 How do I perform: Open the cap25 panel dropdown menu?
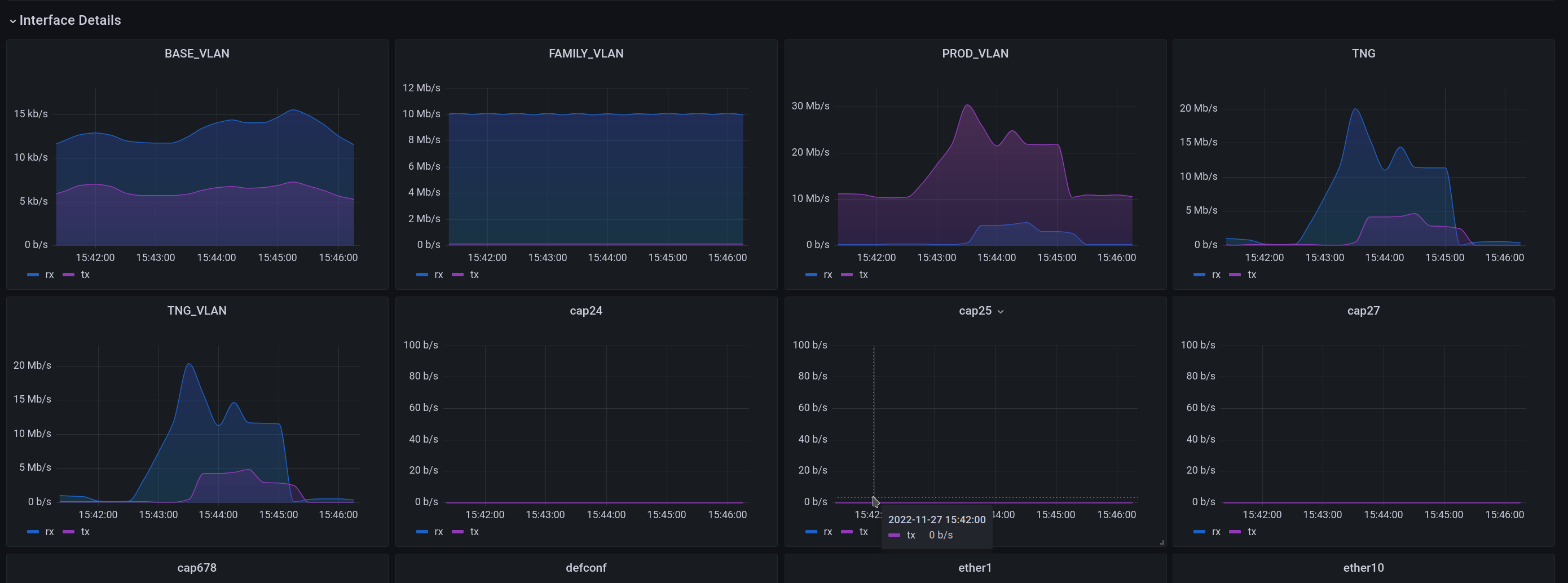point(1000,311)
